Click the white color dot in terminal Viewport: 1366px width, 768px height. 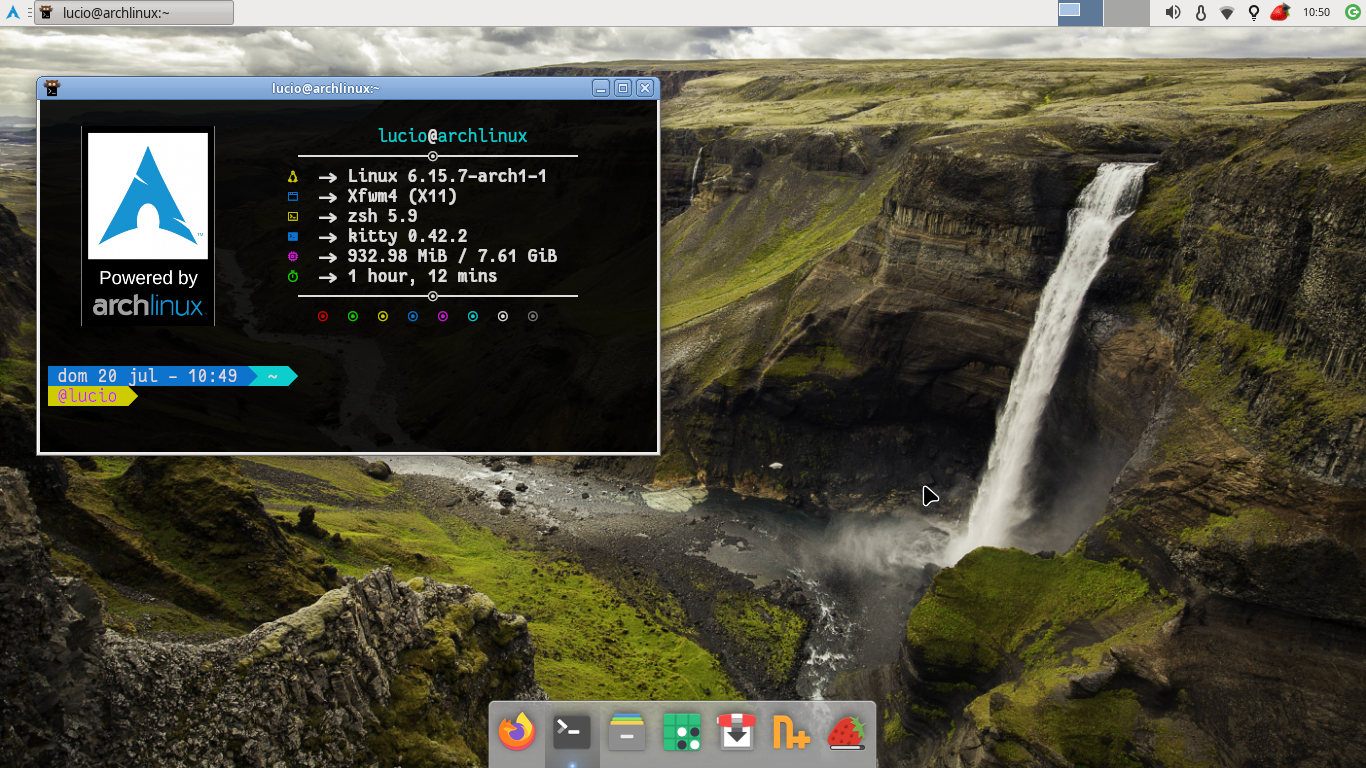coord(503,316)
